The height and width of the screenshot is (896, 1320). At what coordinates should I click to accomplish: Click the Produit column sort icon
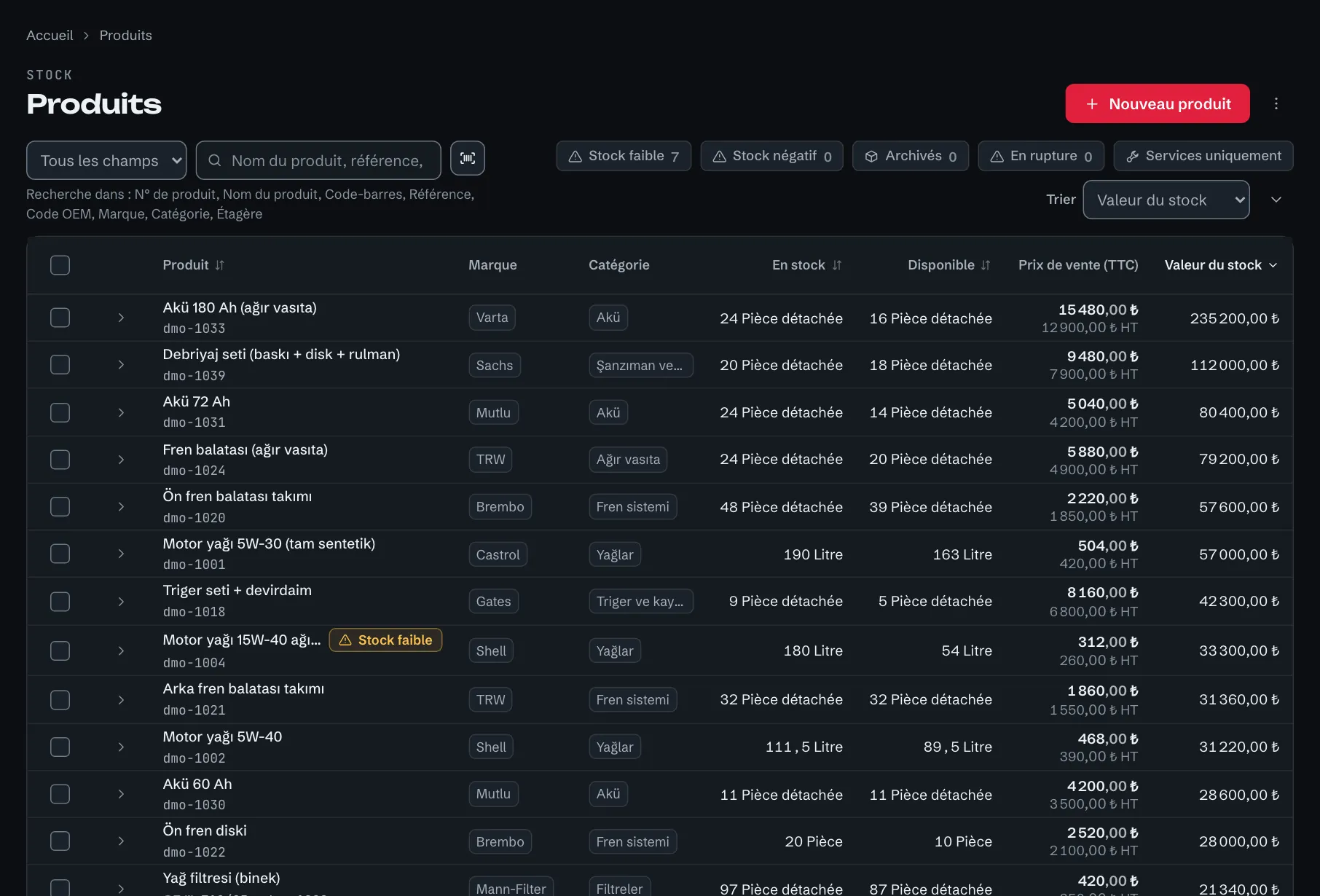[x=219, y=265]
